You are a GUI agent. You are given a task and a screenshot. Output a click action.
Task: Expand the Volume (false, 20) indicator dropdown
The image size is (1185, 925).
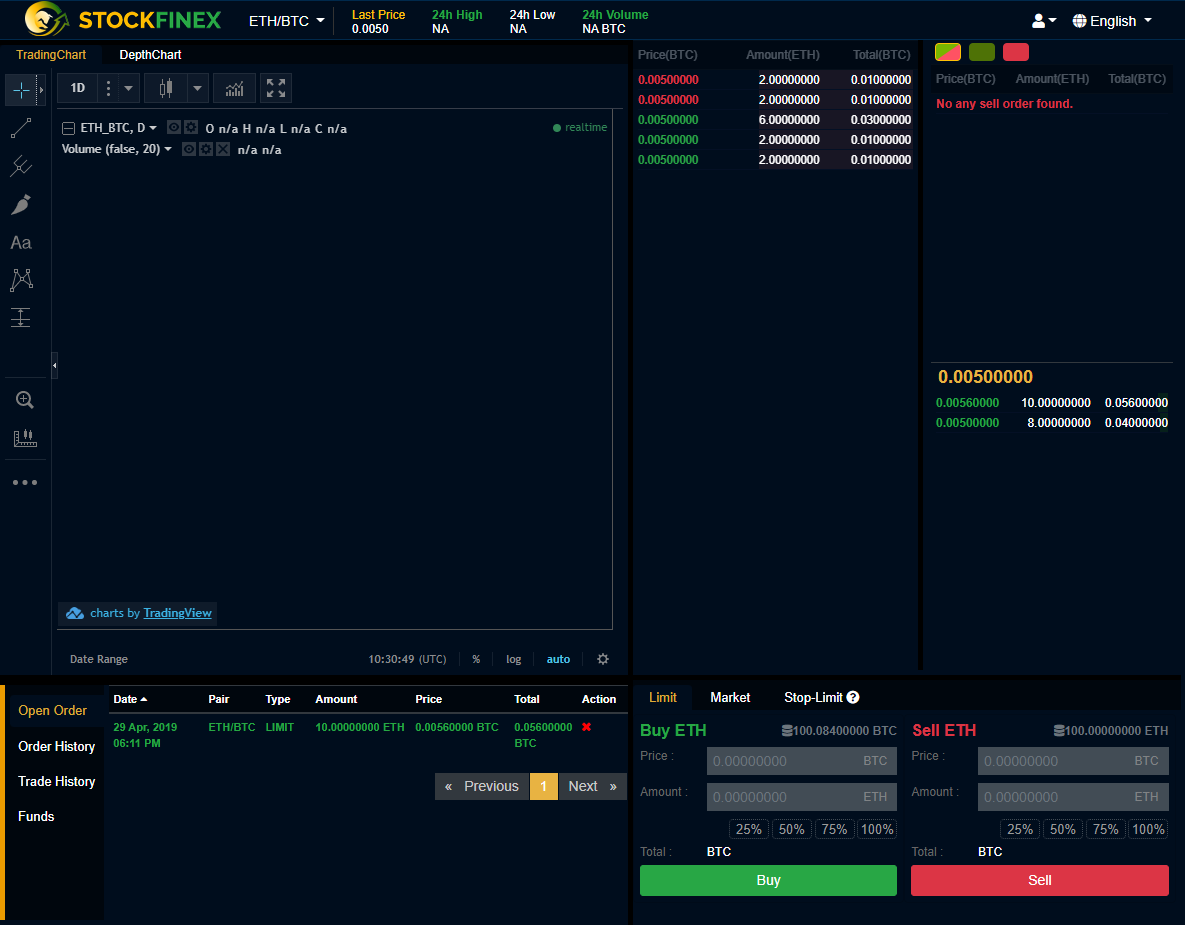tap(166, 149)
